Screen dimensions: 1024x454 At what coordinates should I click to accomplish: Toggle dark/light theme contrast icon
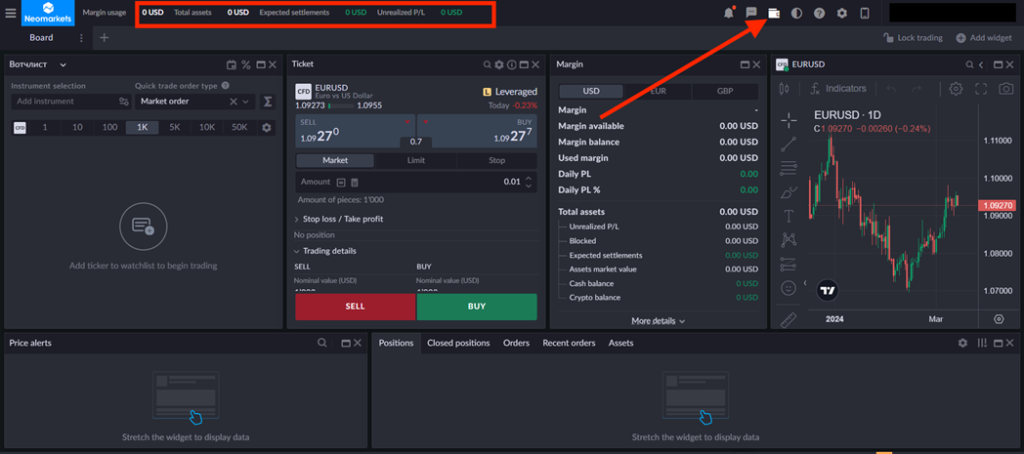(797, 13)
